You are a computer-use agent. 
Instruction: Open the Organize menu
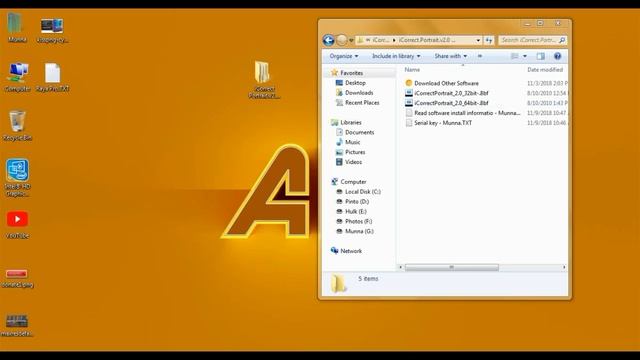coord(344,56)
